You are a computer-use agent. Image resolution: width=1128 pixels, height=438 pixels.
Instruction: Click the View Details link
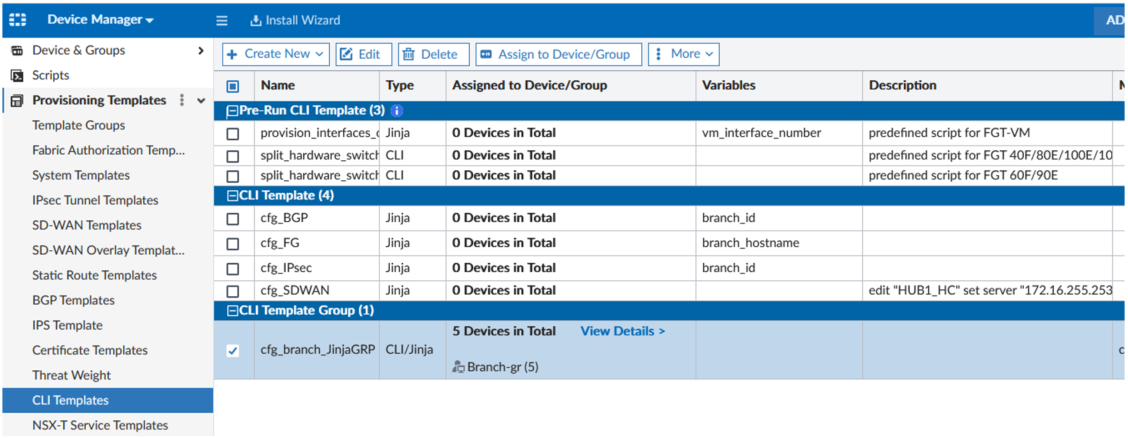pyautogui.click(x=622, y=331)
